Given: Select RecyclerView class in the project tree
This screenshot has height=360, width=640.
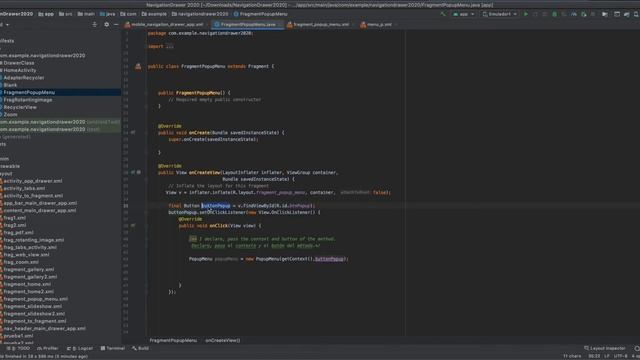Looking at the screenshot, I should 20,107.
